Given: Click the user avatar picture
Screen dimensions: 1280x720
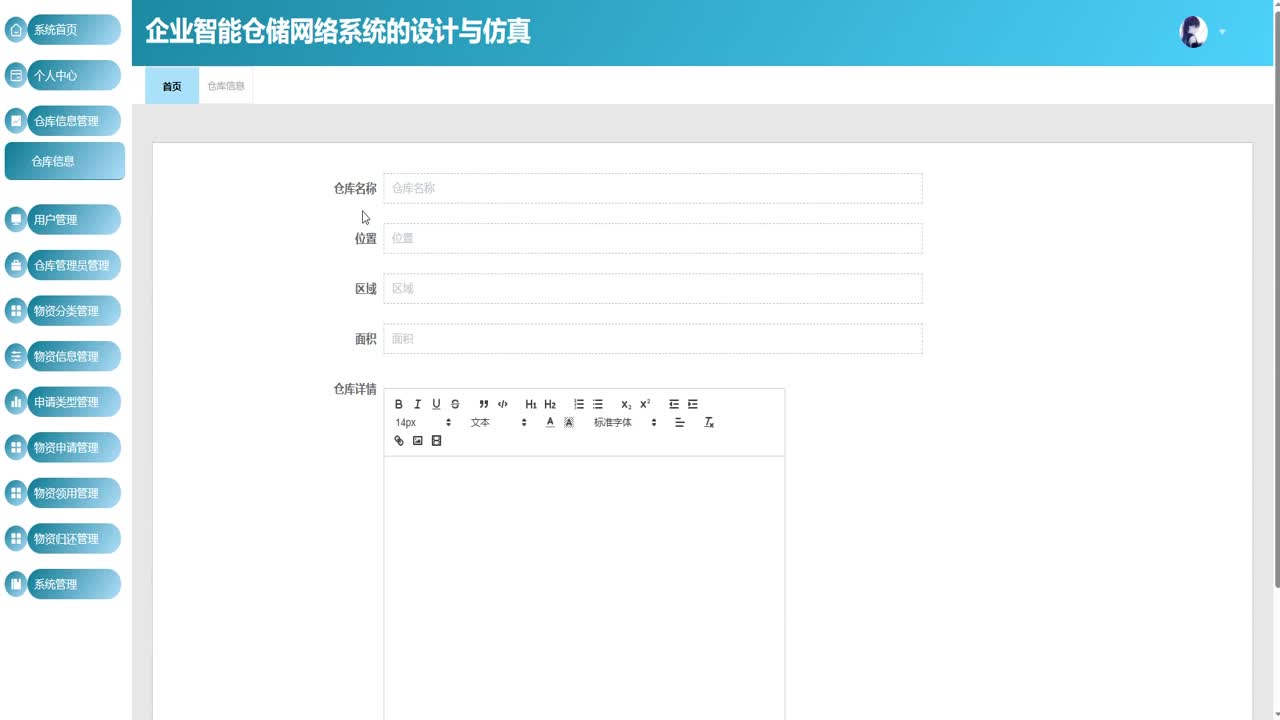Looking at the screenshot, I should click(1193, 32).
